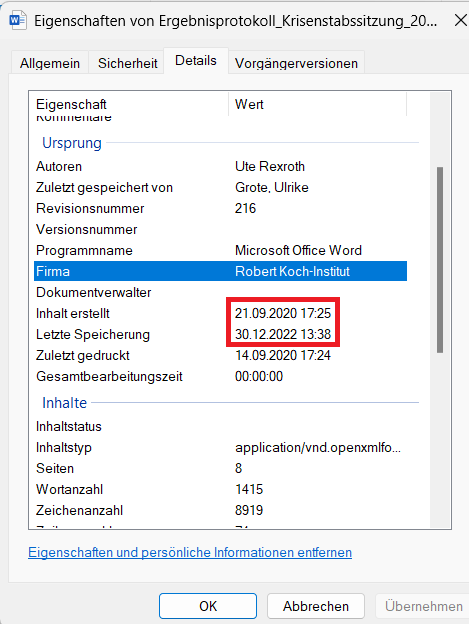Click the value Grote, Ulrike
The image size is (469, 624).
coord(272,187)
